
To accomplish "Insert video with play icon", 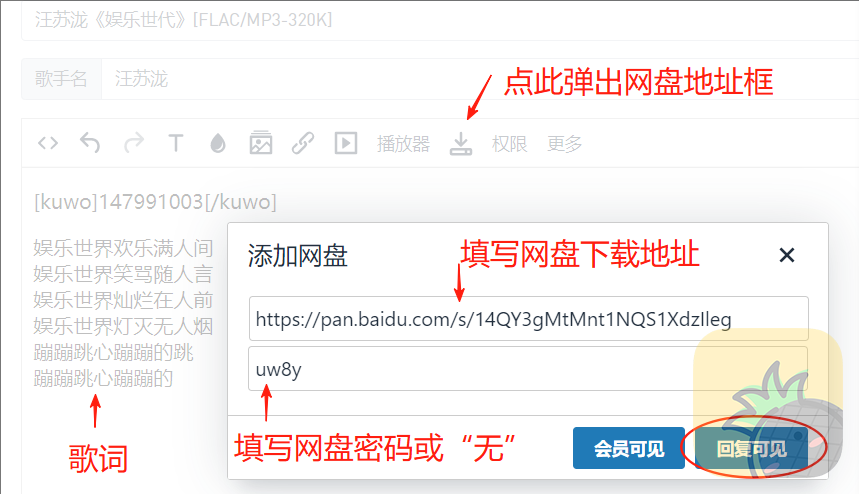I will pyautogui.click(x=346, y=143).
